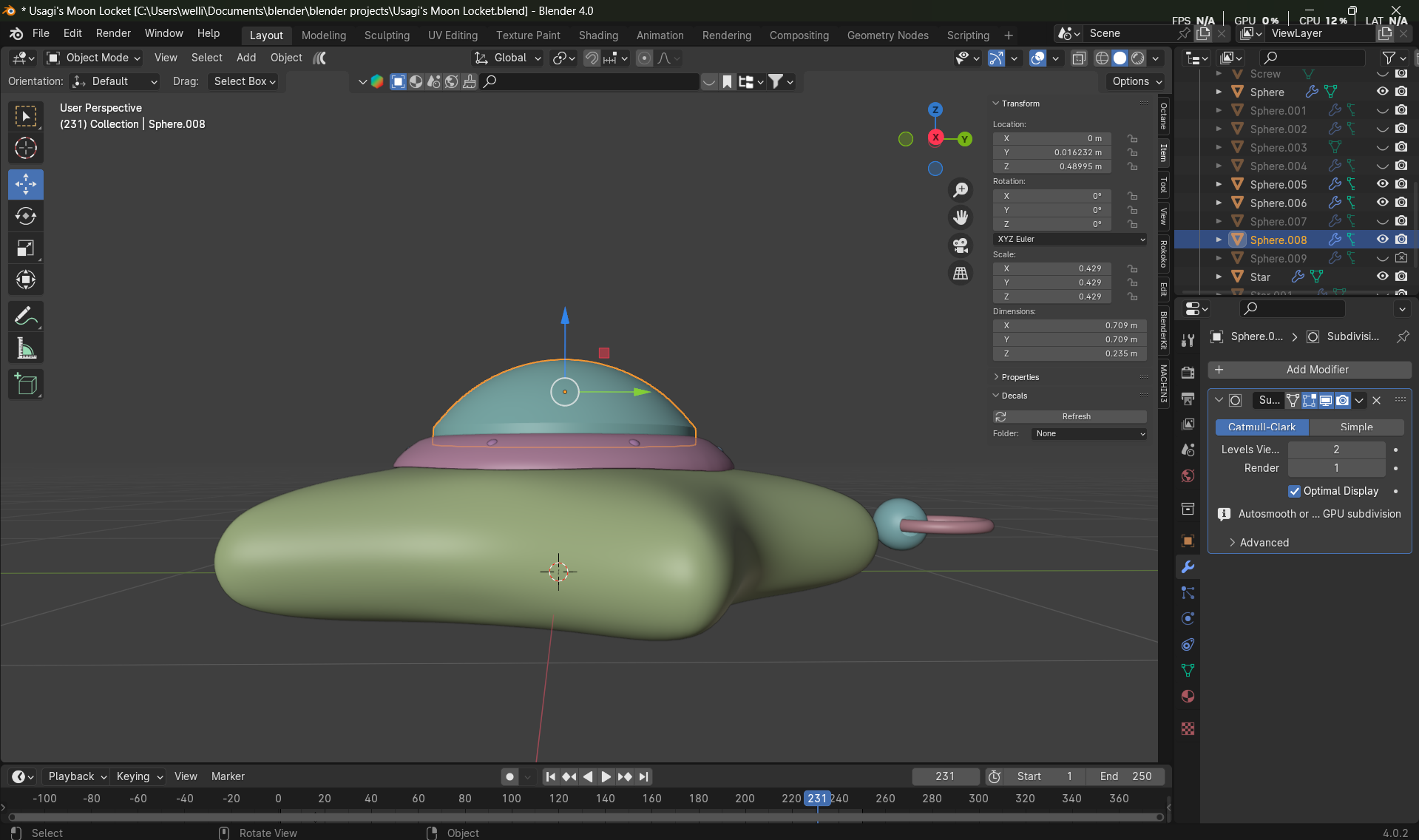Switch to the Shading workspace tab

(598, 35)
